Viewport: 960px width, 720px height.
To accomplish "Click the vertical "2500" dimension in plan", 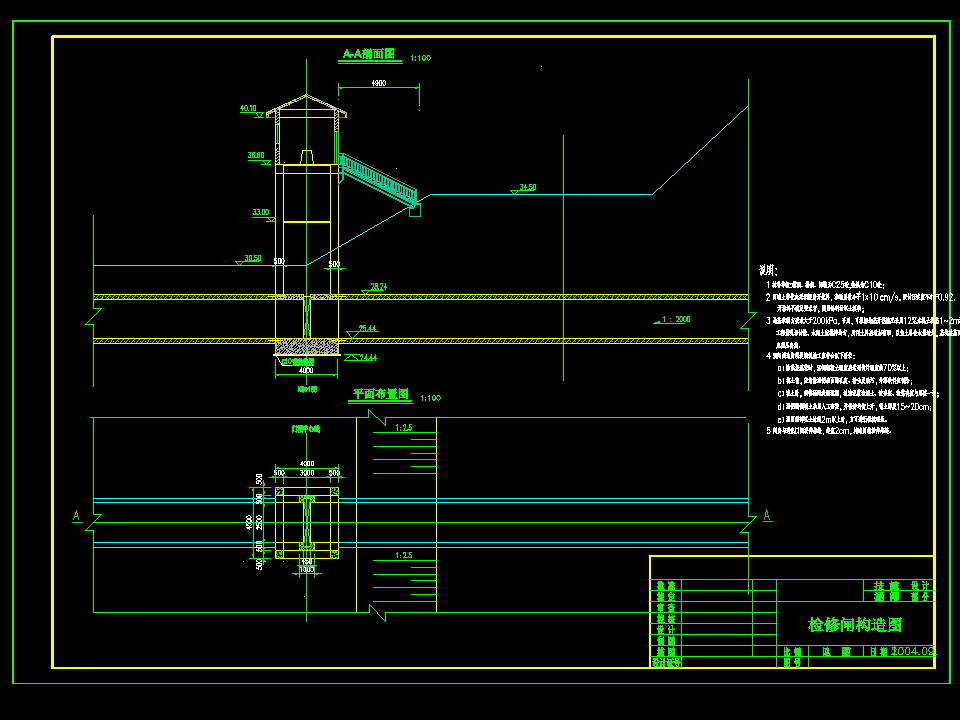I will [x=259, y=522].
